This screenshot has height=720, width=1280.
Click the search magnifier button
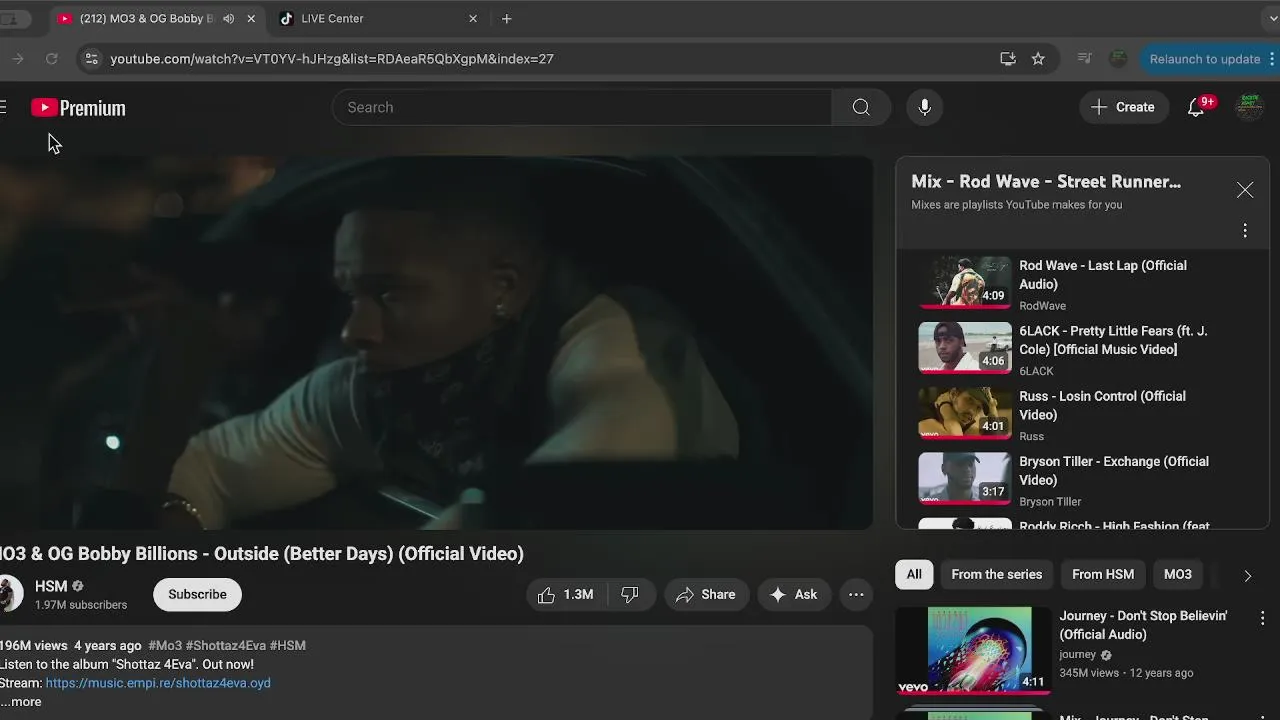tap(861, 107)
